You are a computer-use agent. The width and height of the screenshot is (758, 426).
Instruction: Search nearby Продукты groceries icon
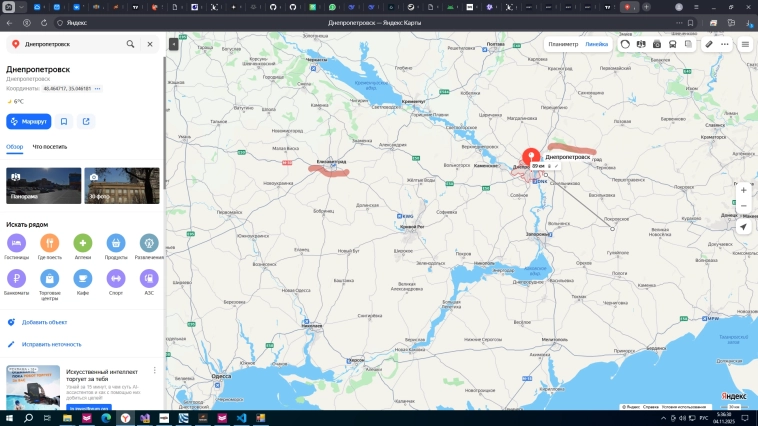click(x=116, y=243)
